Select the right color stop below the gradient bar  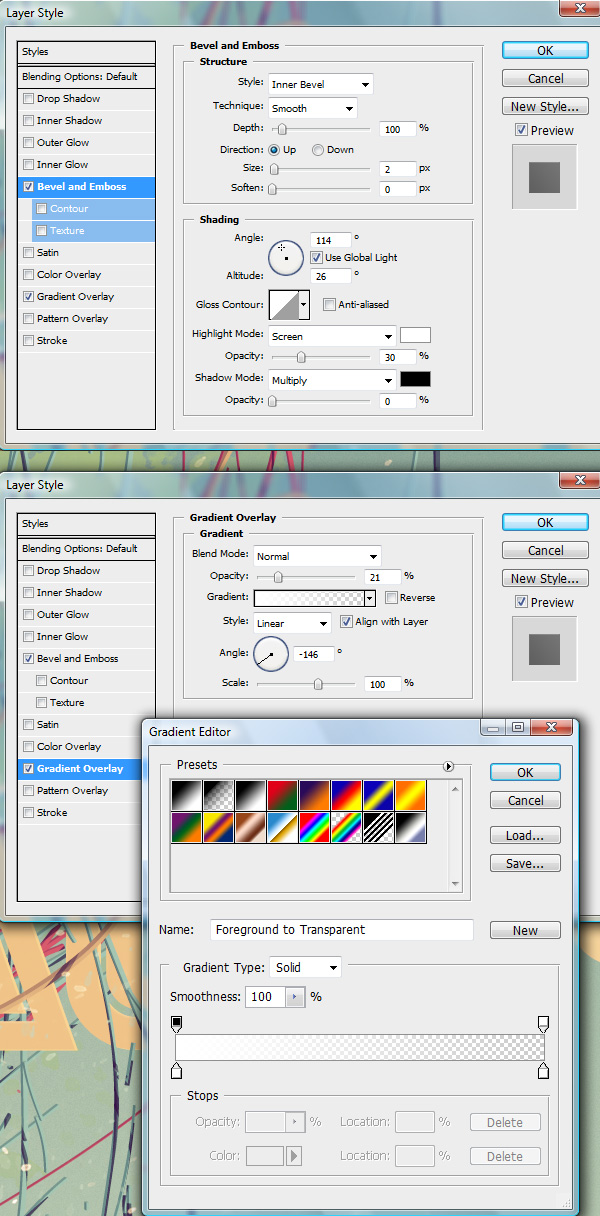(x=543, y=1071)
